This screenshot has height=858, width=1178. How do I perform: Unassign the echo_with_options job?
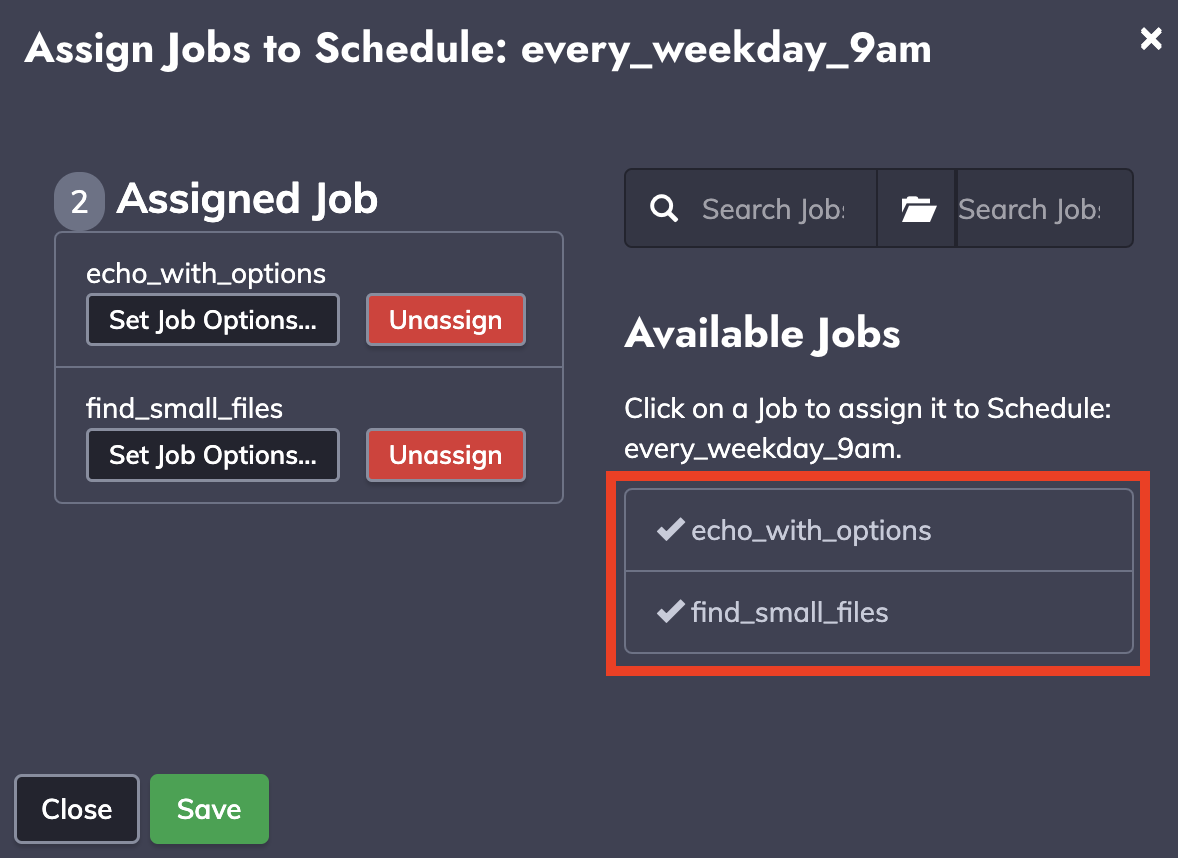pyautogui.click(x=446, y=320)
